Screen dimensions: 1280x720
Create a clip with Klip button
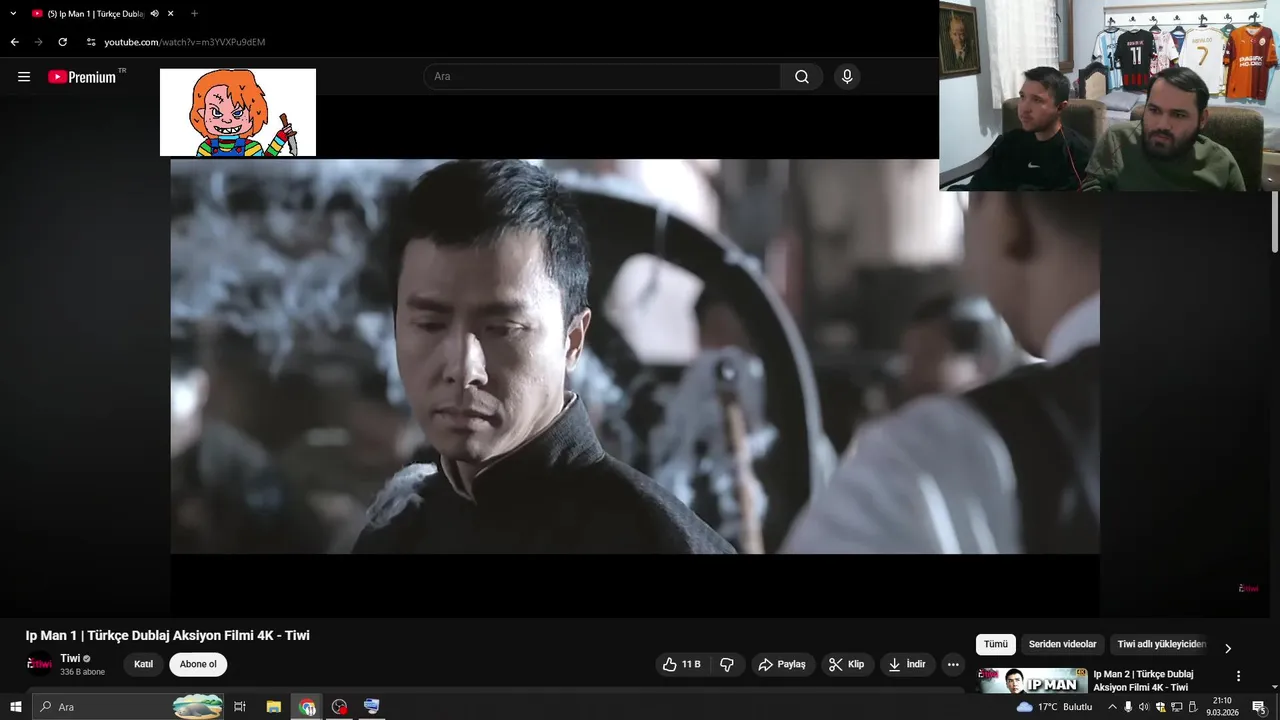(x=847, y=664)
